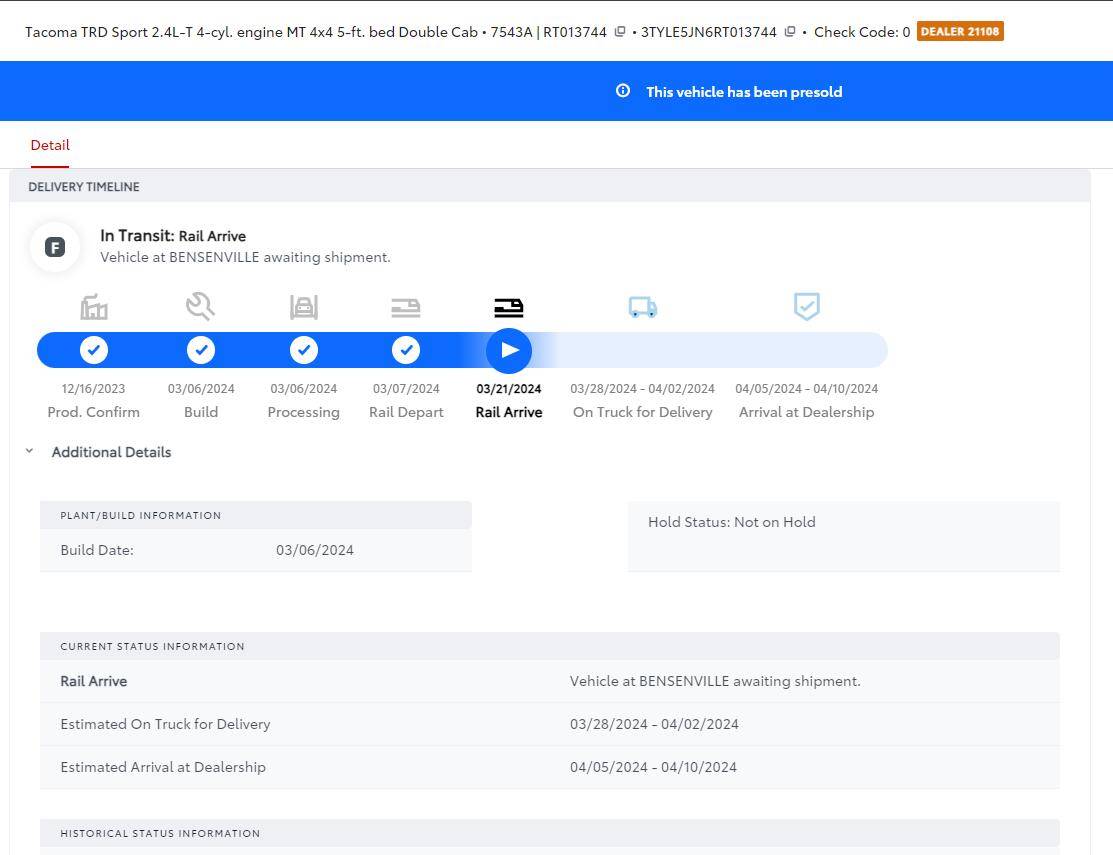Click the Build wrench icon

pyautogui.click(x=200, y=307)
